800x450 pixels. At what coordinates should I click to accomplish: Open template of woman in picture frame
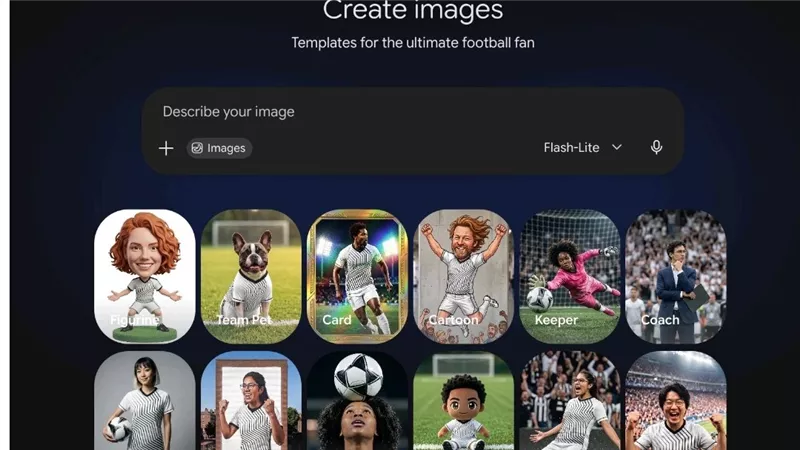pos(251,401)
